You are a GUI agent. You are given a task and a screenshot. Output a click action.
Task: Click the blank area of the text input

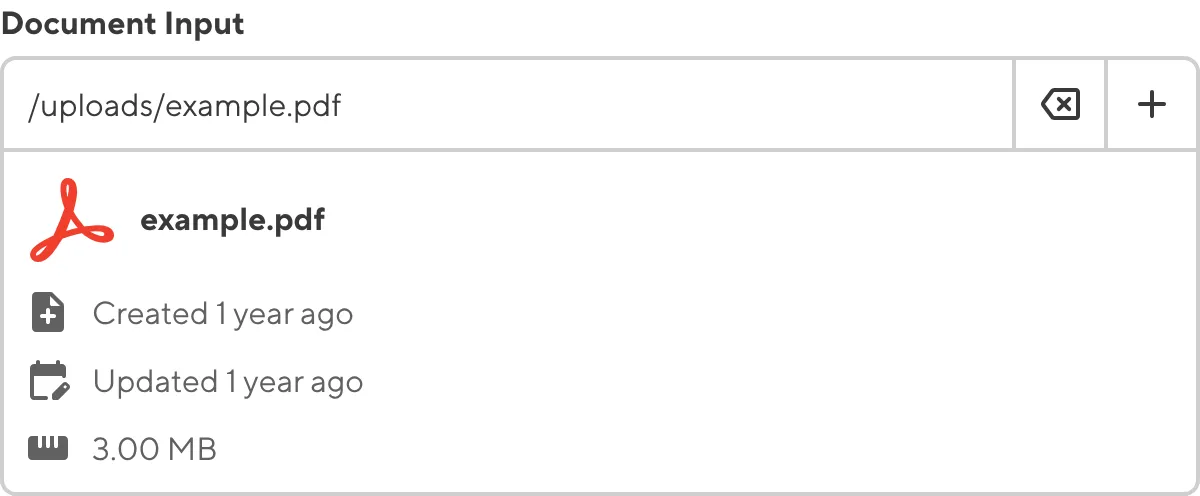click(x=700, y=104)
